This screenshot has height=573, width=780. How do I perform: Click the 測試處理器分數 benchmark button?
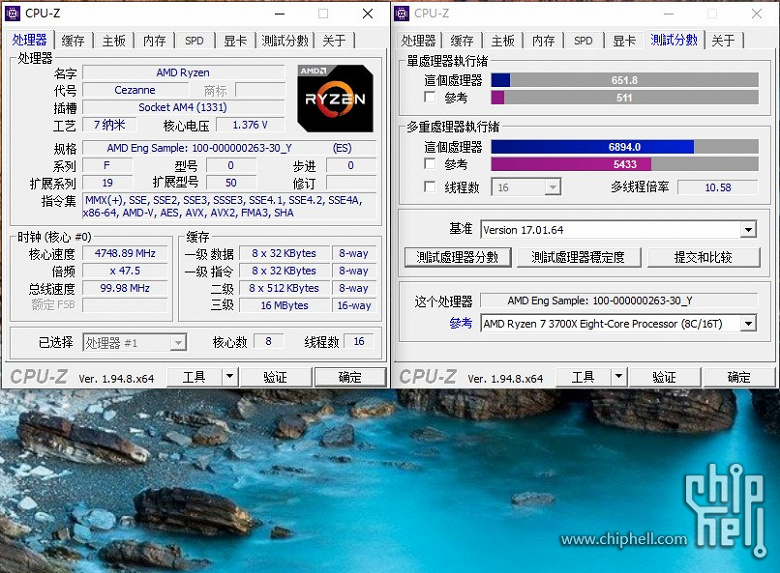pos(458,257)
